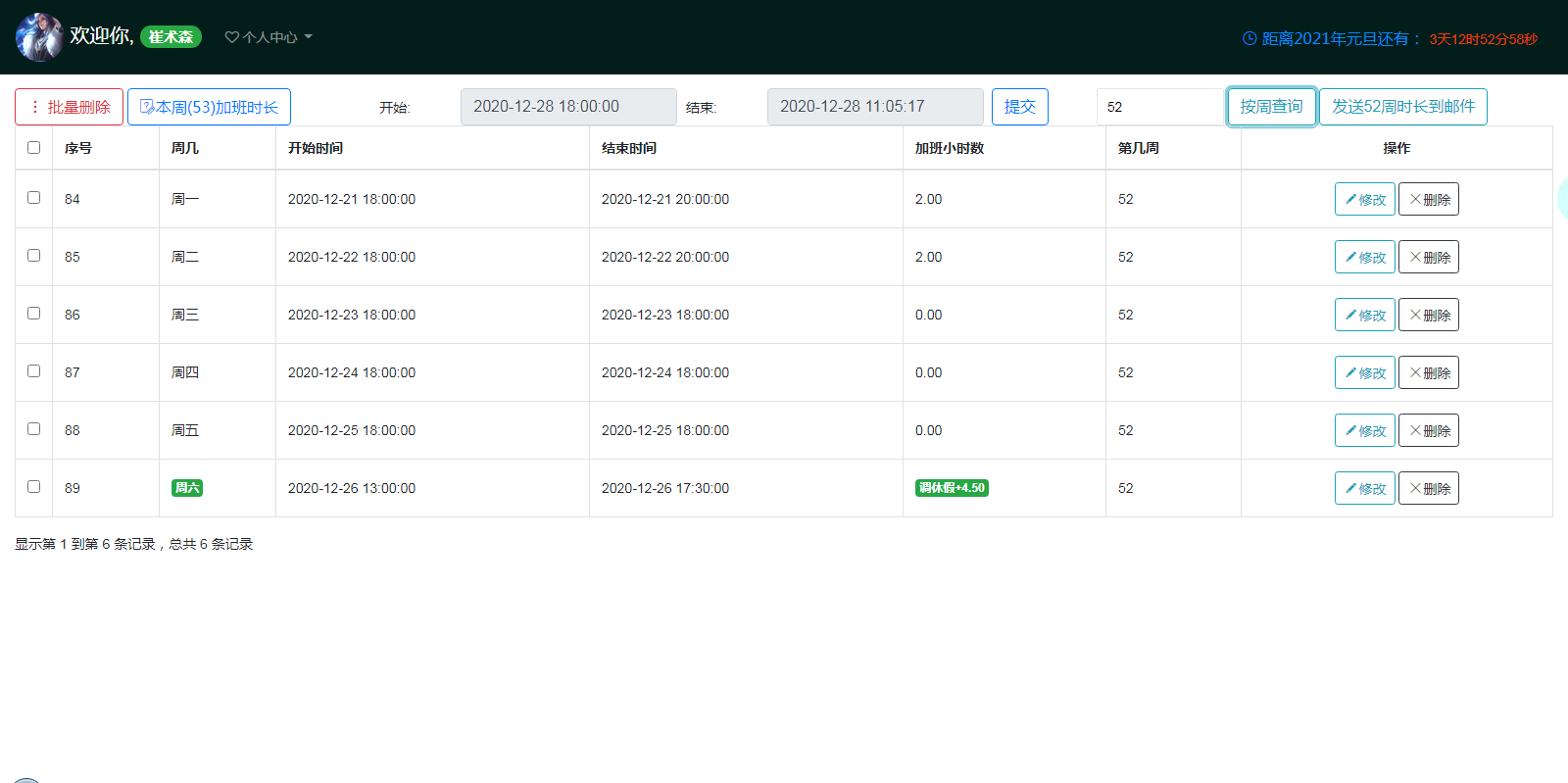The height and width of the screenshot is (783, 1568).
Task: Toggle the select-all checkbox in table header
Action: pyautogui.click(x=33, y=148)
